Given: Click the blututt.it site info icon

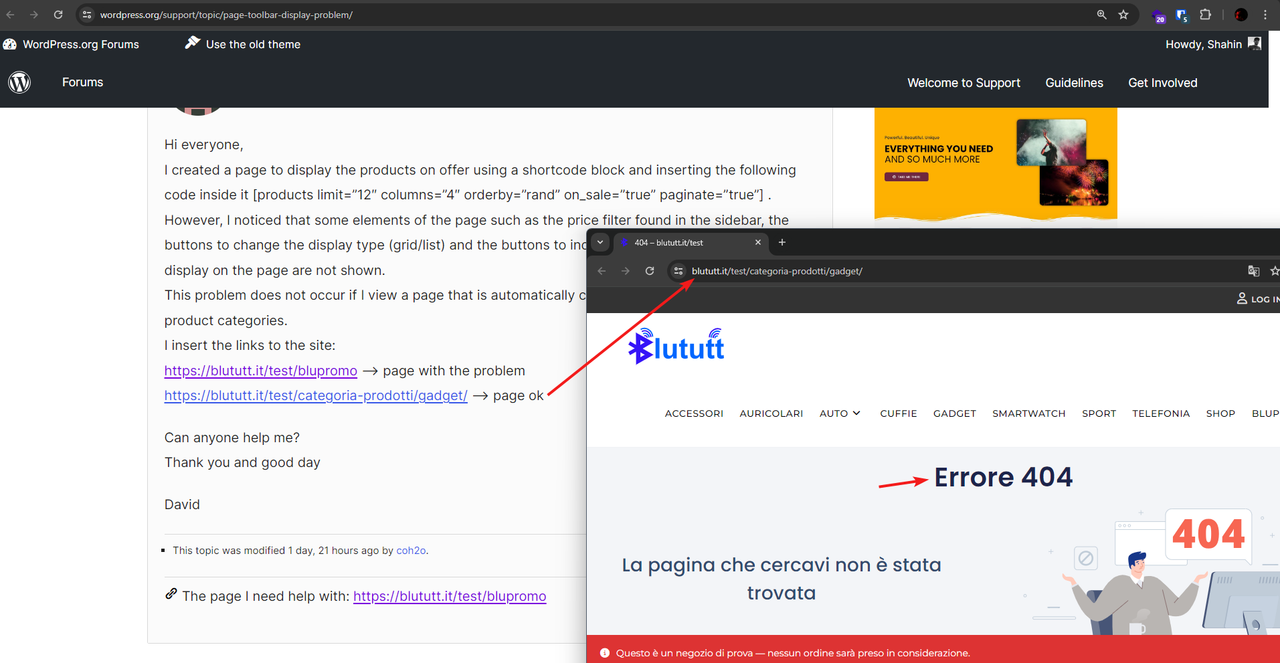Looking at the screenshot, I should [x=679, y=271].
